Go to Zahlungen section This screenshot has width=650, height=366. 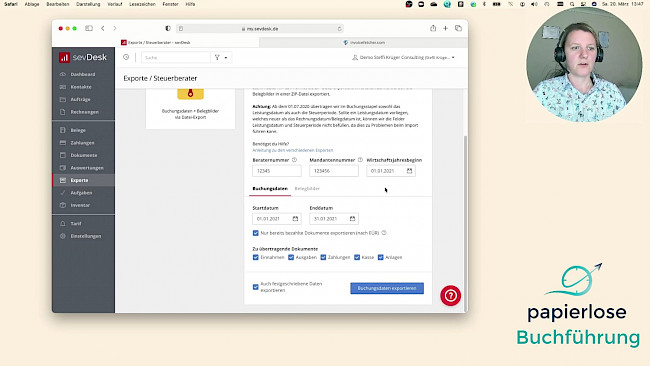click(x=83, y=143)
